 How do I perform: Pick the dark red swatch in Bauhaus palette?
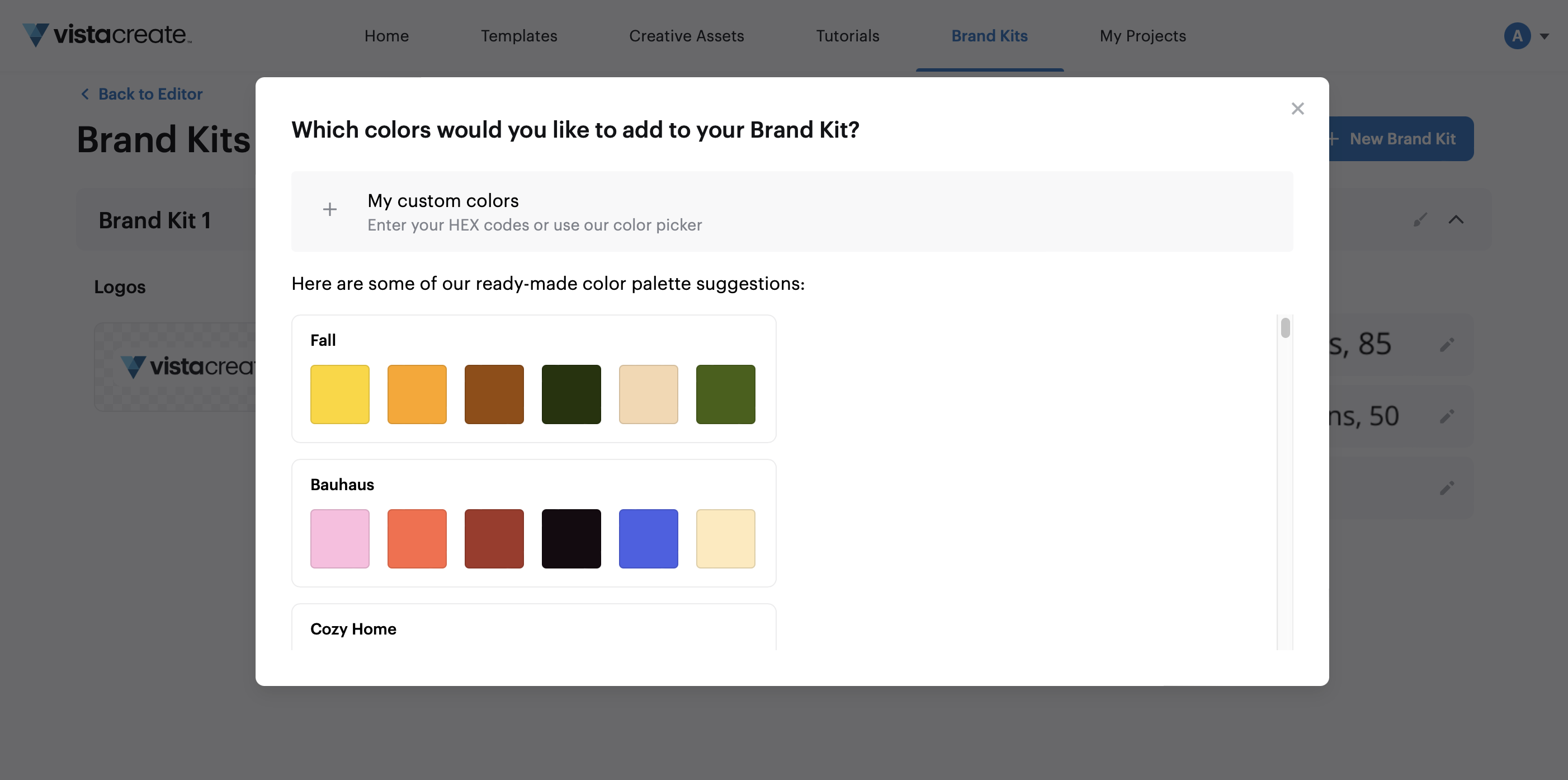pyautogui.click(x=494, y=539)
